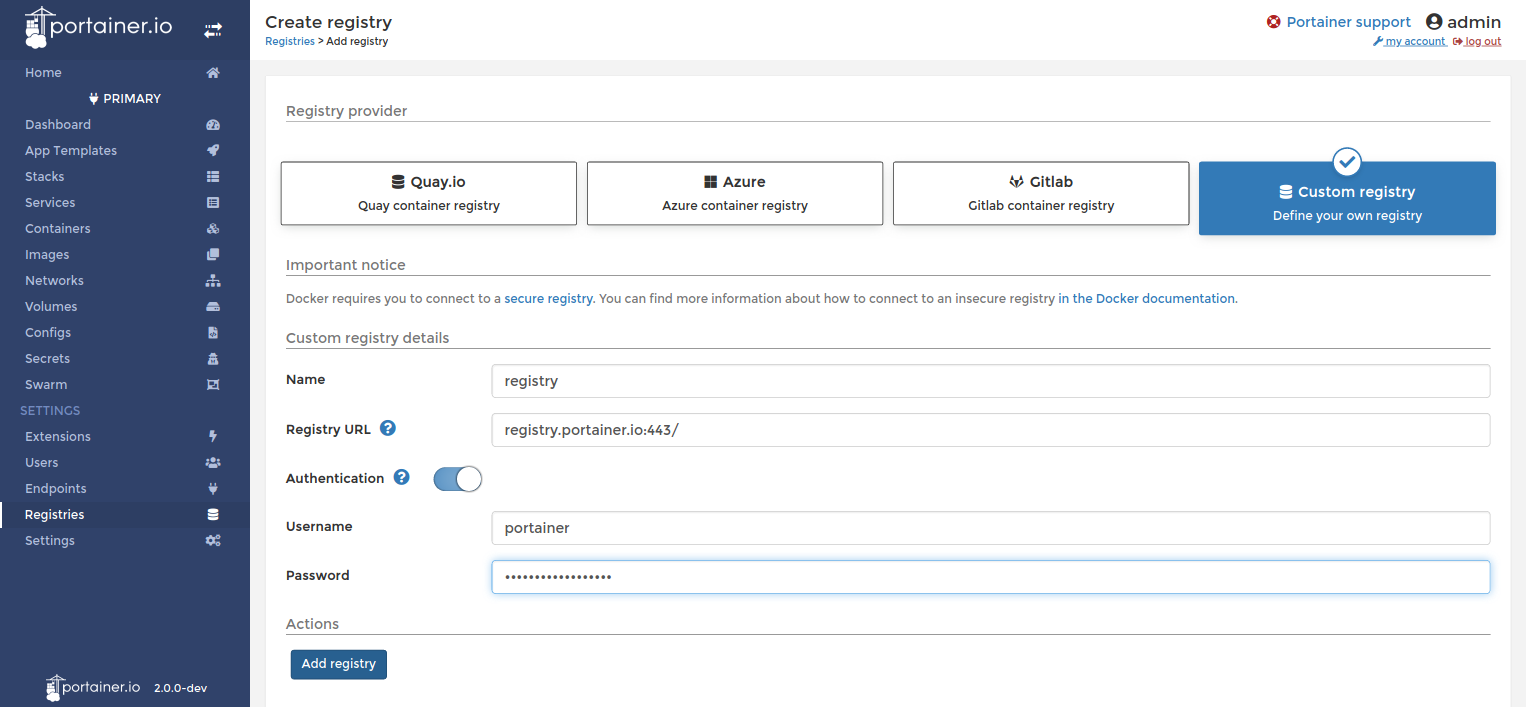
Task: Click the Password input field
Action: [991, 577]
